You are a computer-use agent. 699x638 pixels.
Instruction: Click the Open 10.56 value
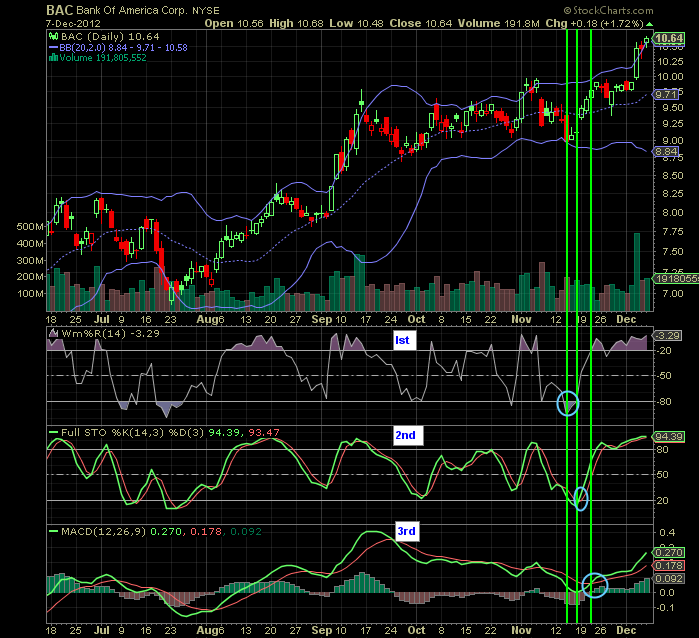[x=234, y=24]
